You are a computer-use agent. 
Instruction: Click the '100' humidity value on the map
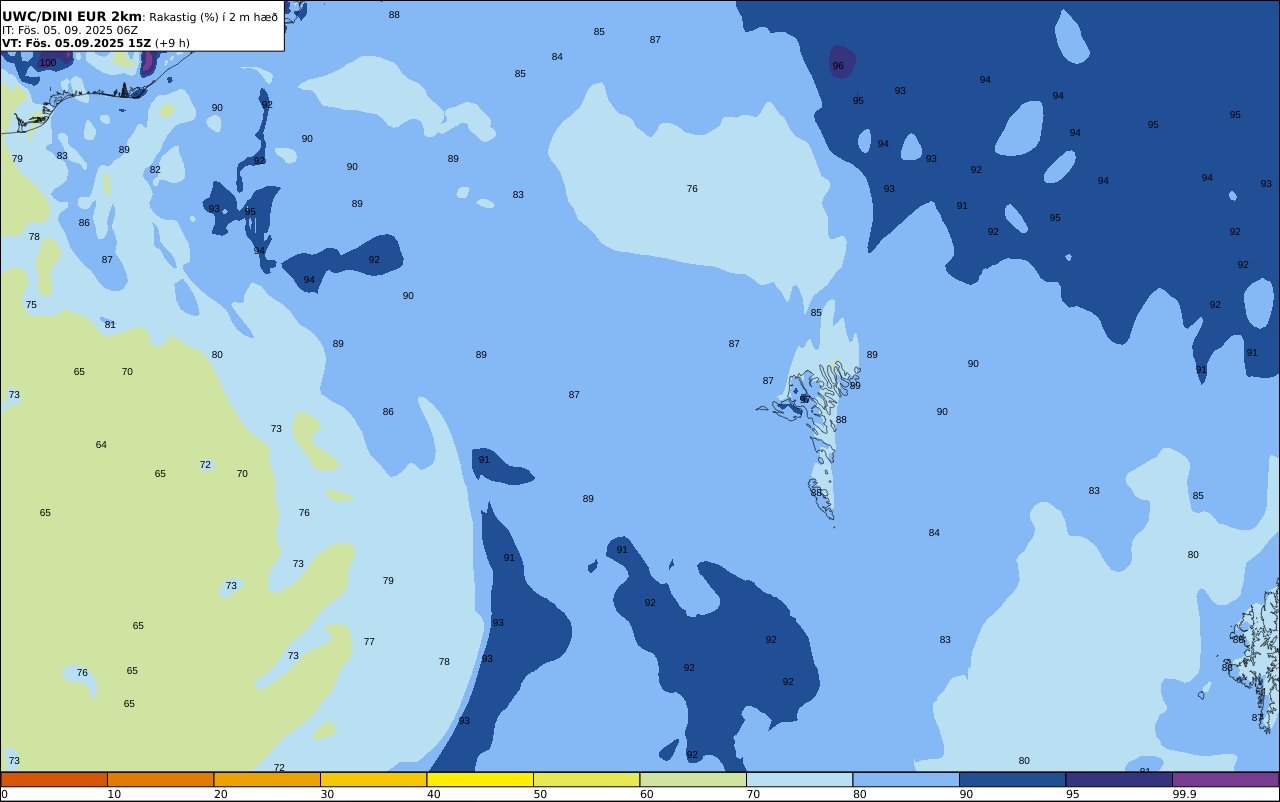(48, 63)
